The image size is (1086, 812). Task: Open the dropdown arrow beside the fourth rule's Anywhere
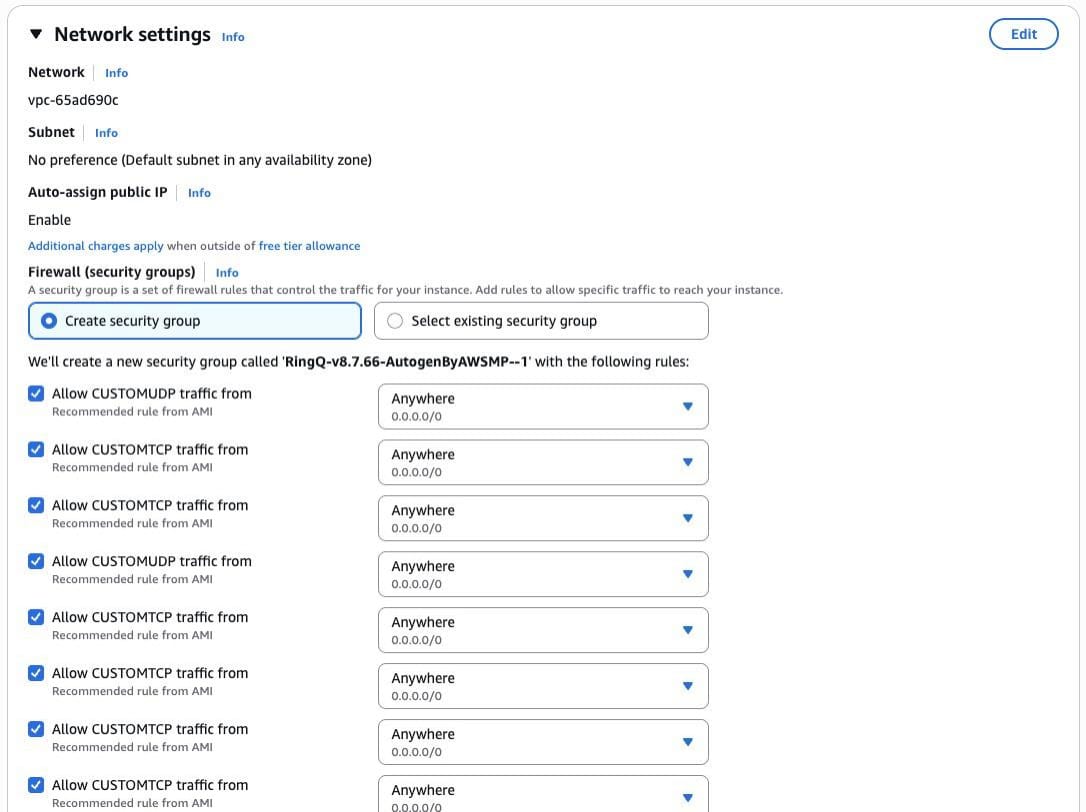(688, 574)
